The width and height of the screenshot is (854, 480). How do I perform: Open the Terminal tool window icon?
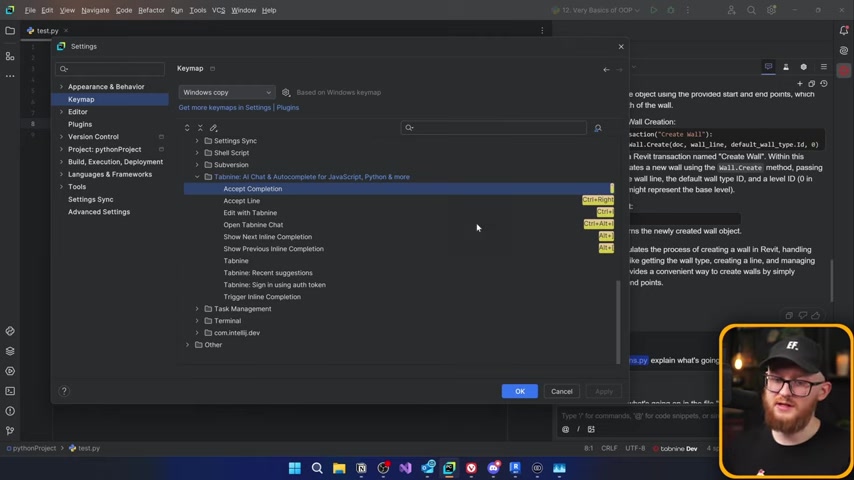[x=10, y=391]
